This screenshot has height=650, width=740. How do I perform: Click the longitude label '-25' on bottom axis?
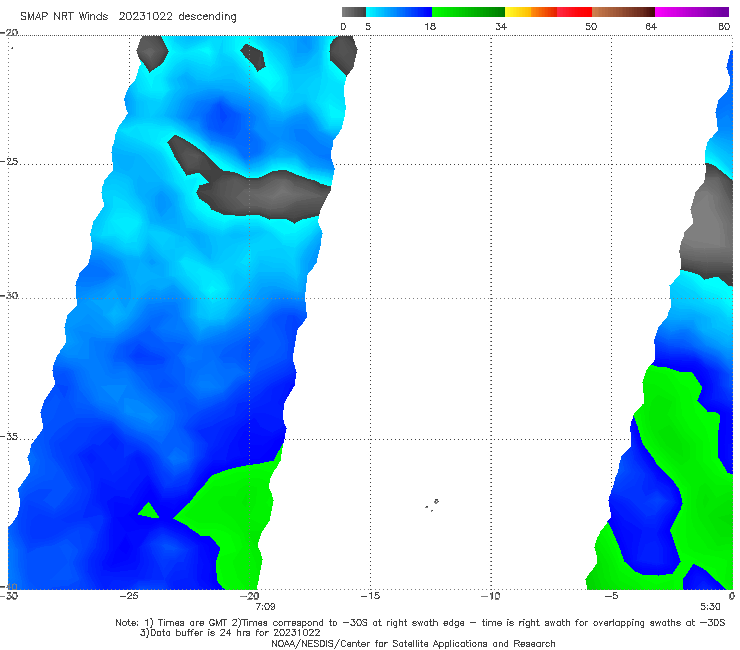click(x=129, y=596)
